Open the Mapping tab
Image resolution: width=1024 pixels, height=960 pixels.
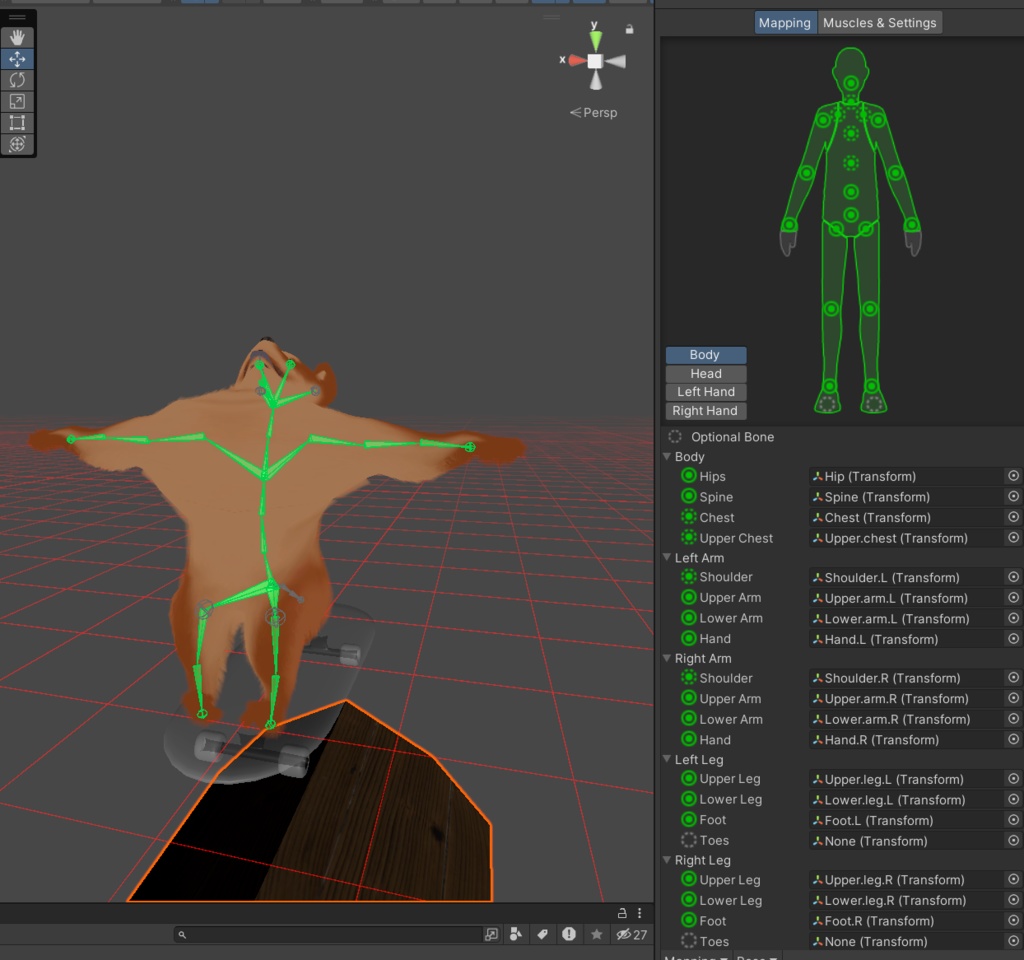pos(785,23)
